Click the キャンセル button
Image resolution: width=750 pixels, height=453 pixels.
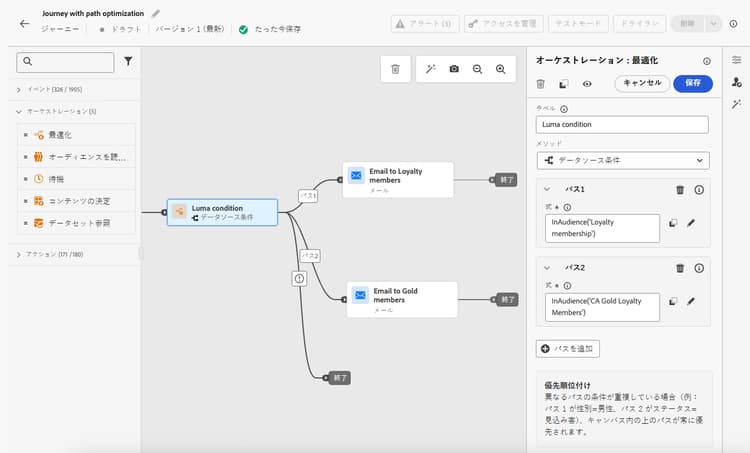pyautogui.click(x=642, y=83)
